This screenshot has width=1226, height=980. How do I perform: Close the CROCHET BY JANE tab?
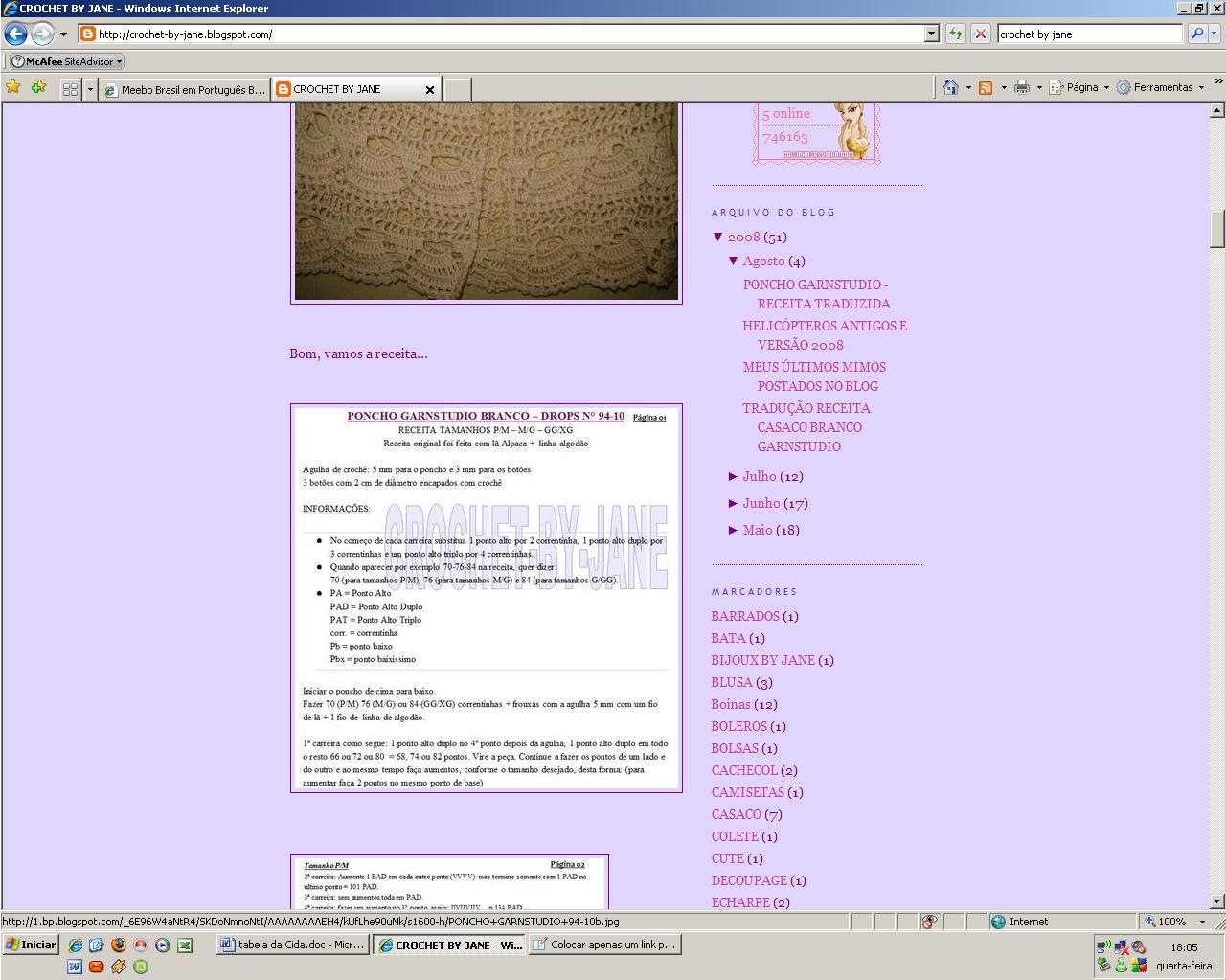pyautogui.click(x=429, y=89)
